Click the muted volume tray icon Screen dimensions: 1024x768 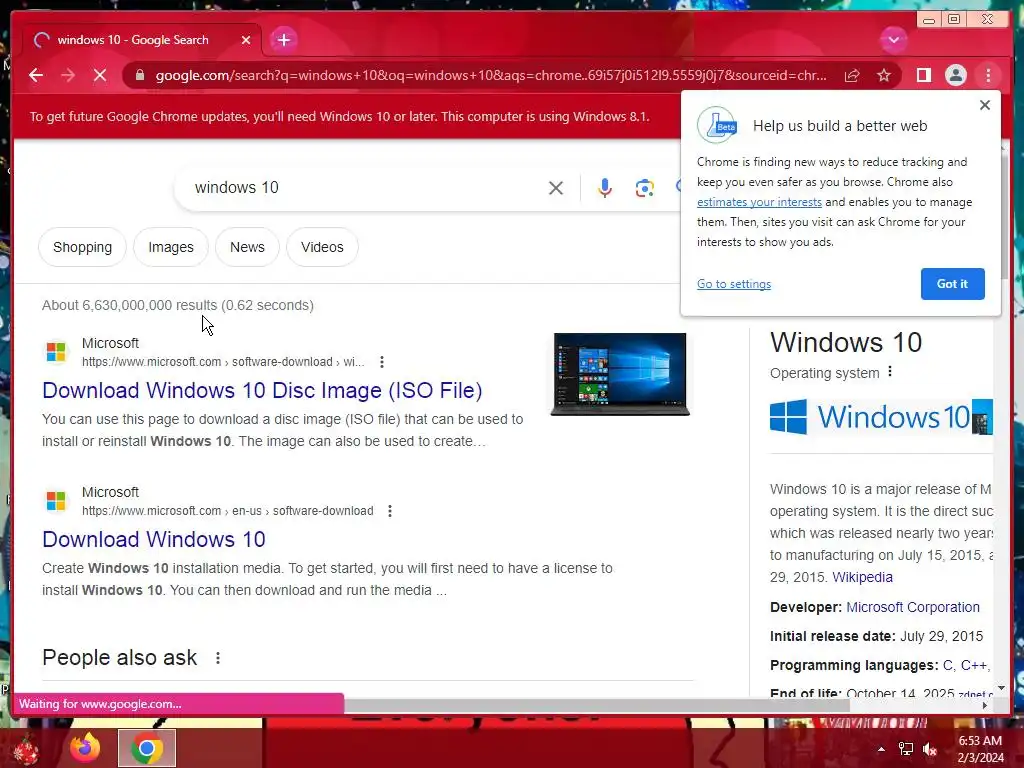(930, 749)
